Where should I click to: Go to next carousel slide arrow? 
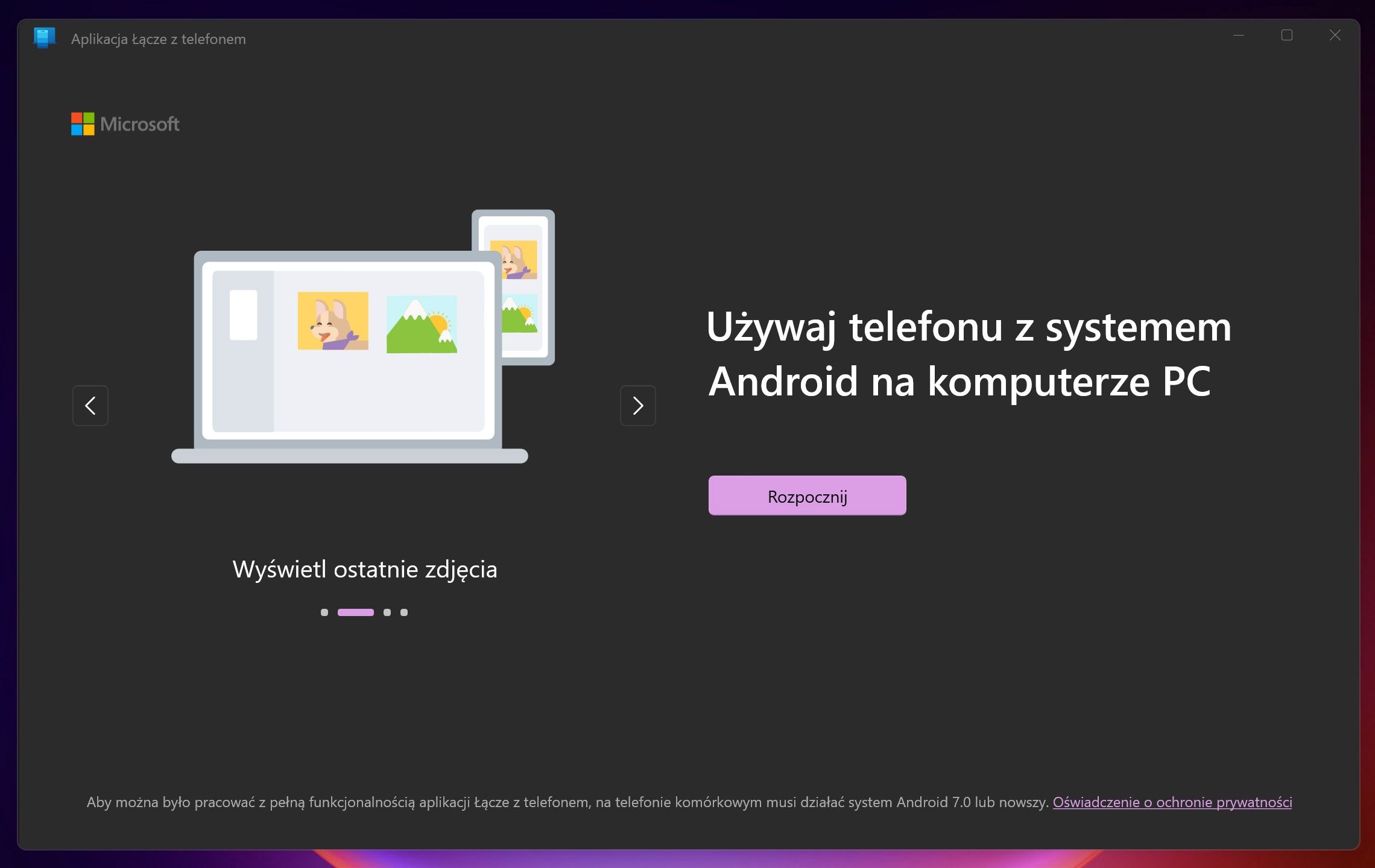(x=638, y=406)
